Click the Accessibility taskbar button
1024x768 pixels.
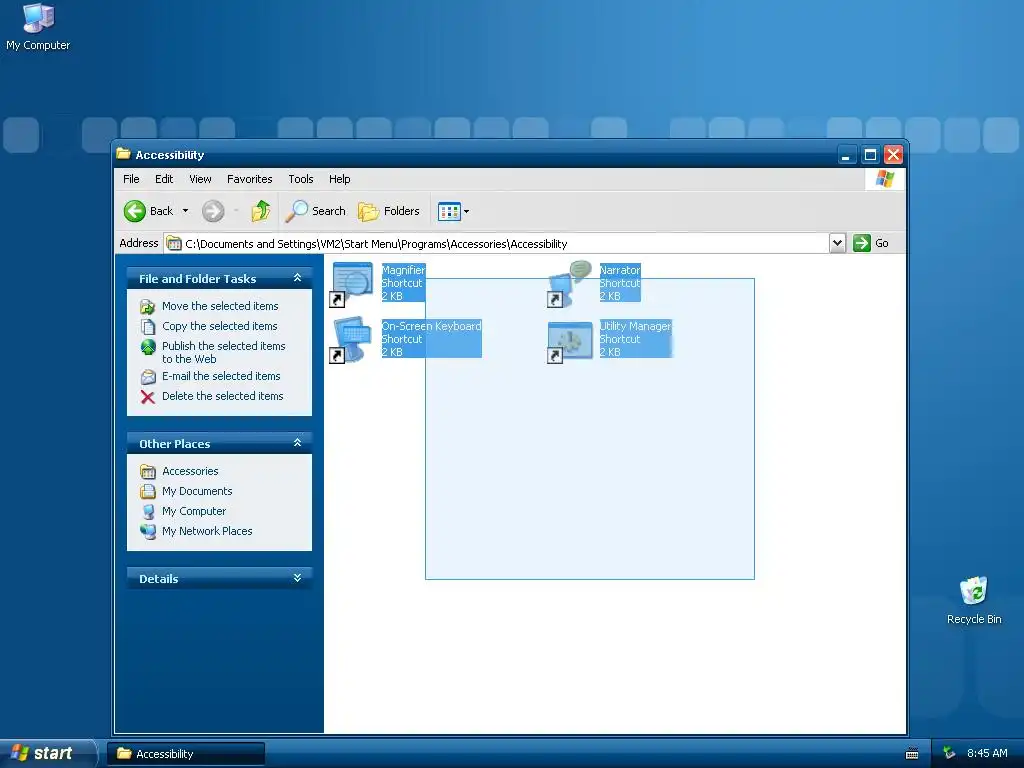[186, 754]
